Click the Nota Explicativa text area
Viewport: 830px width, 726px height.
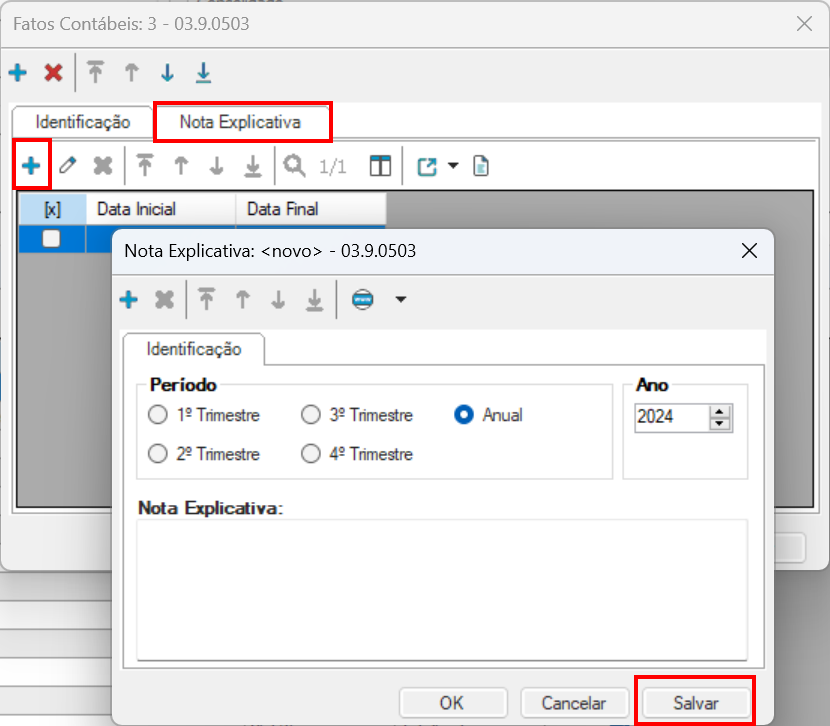pos(442,590)
